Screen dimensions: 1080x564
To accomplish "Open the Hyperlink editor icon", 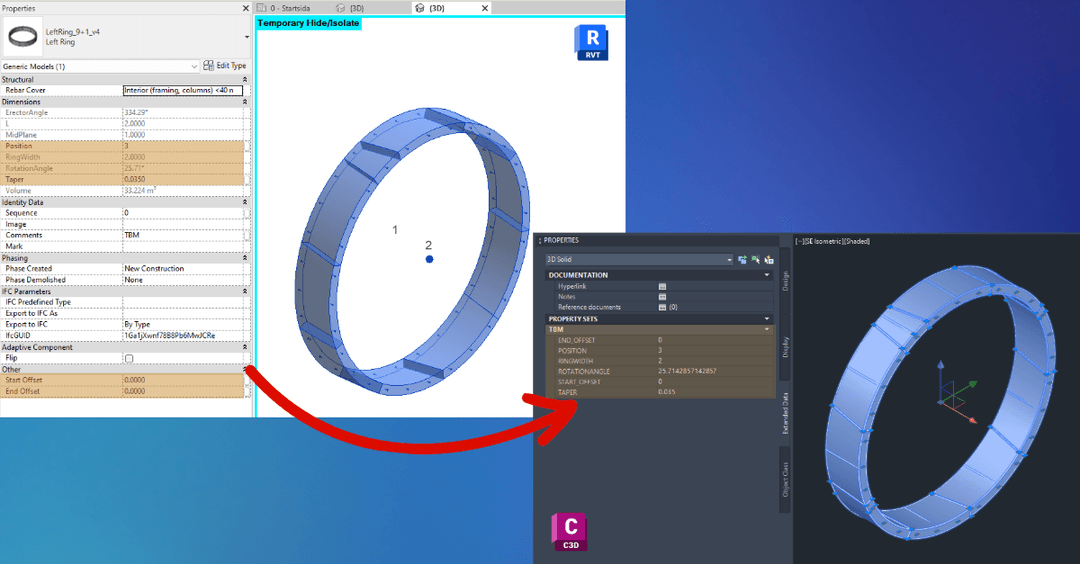I will click(x=662, y=286).
